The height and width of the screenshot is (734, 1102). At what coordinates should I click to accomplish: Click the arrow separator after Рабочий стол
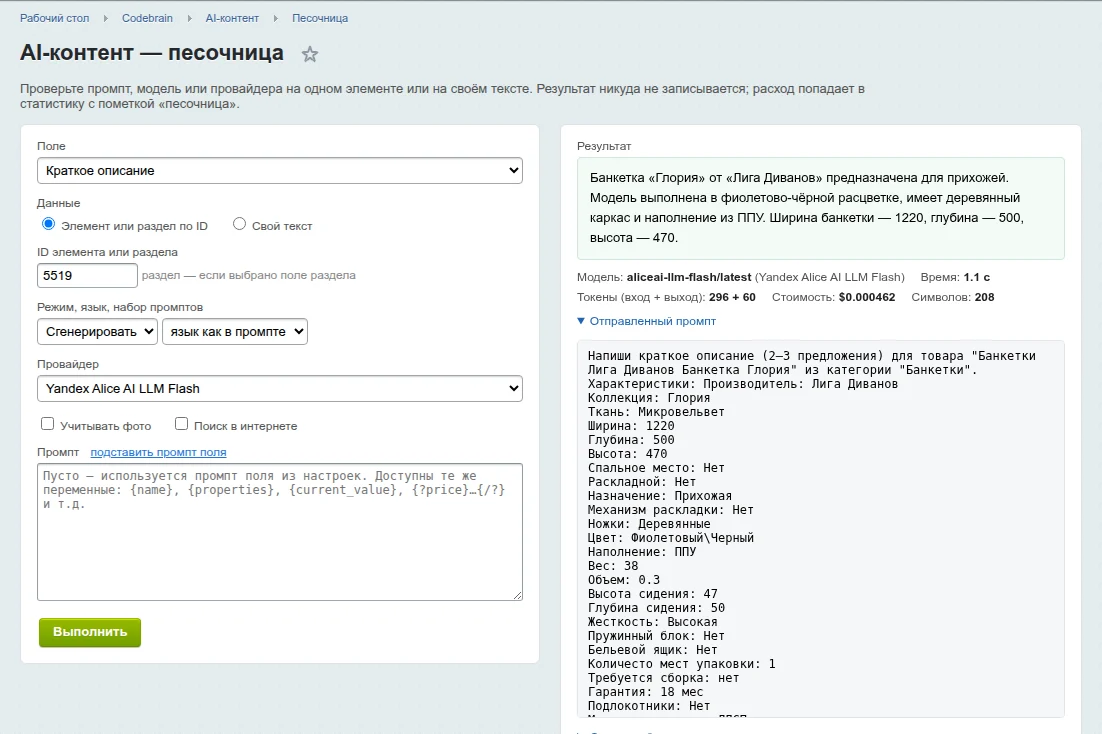(105, 18)
